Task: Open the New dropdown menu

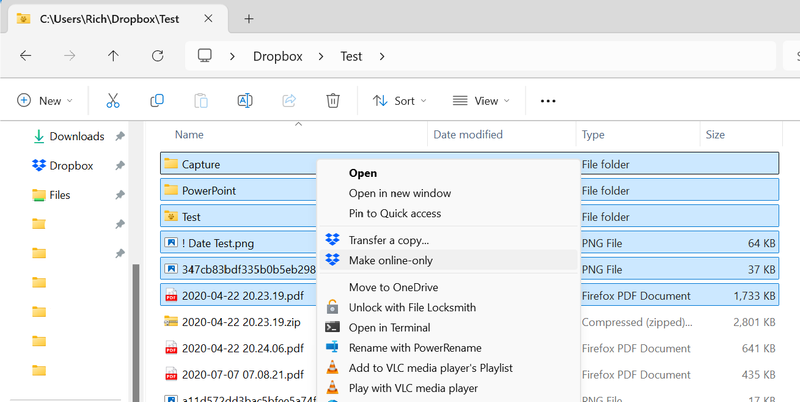Action: [x=45, y=101]
